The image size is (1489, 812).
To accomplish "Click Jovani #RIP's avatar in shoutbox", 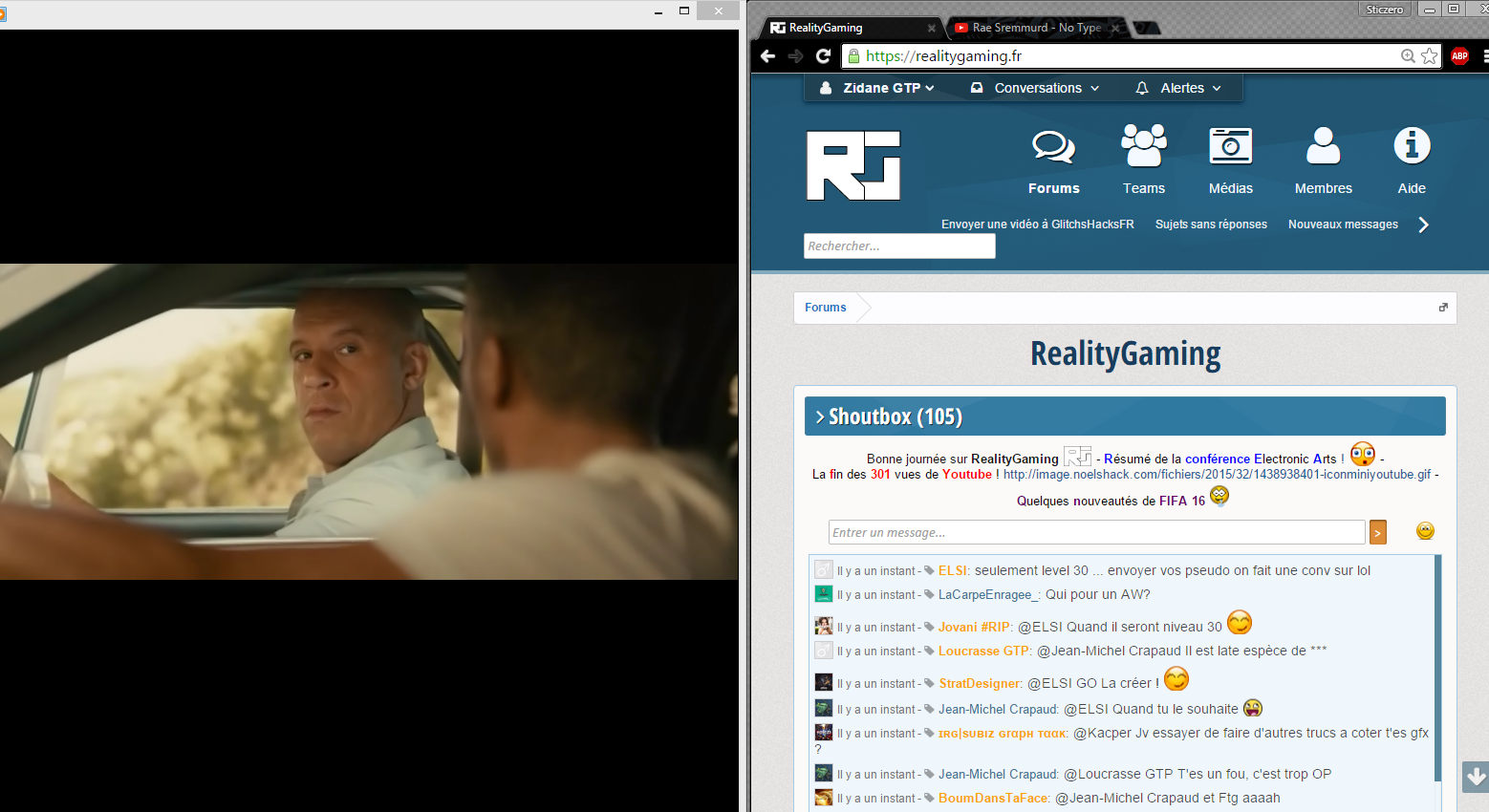I will coord(824,626).
